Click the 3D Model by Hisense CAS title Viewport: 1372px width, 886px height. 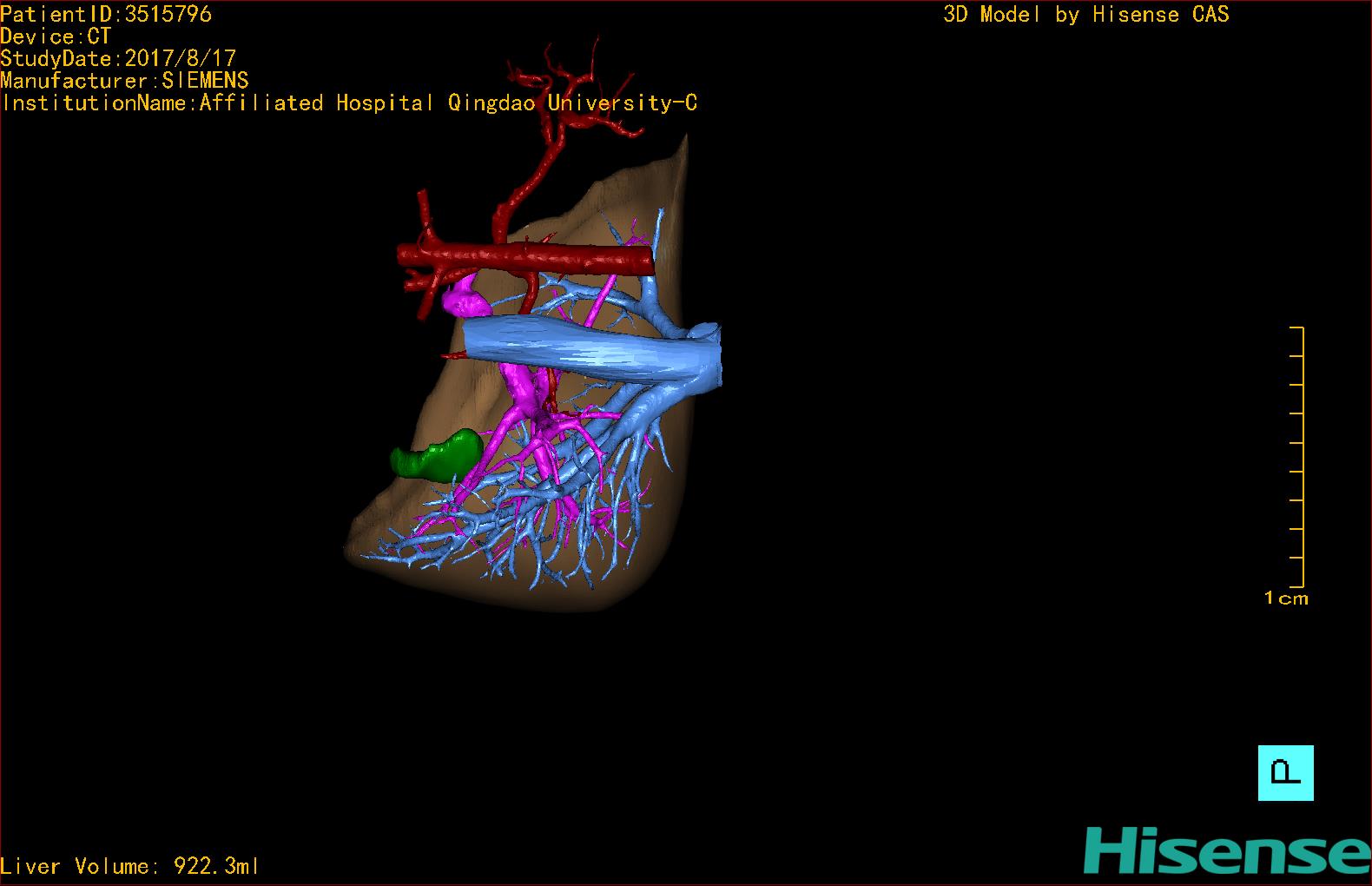coord(1085,14)
